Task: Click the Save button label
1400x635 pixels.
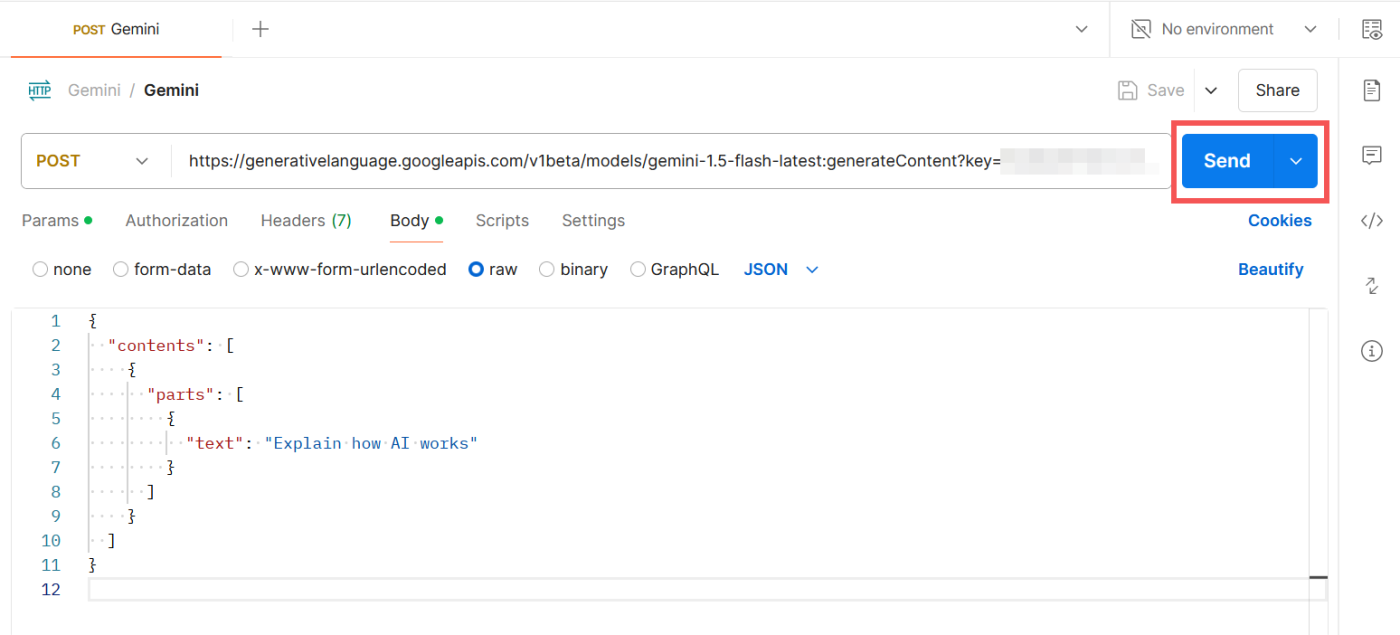Action: pyautogui.click(x=1165, y=90)
